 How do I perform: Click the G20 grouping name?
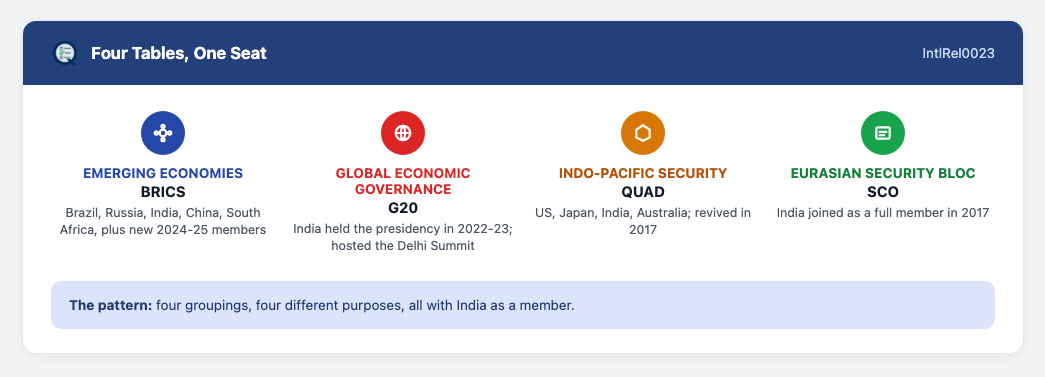click(x=403, y=208)
